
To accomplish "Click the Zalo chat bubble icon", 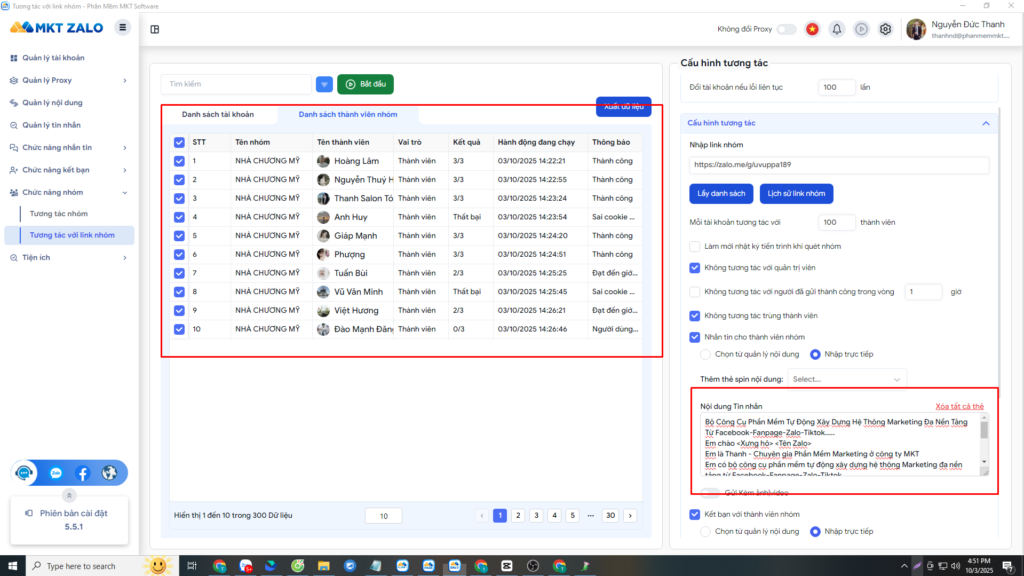I will [56, 473].
